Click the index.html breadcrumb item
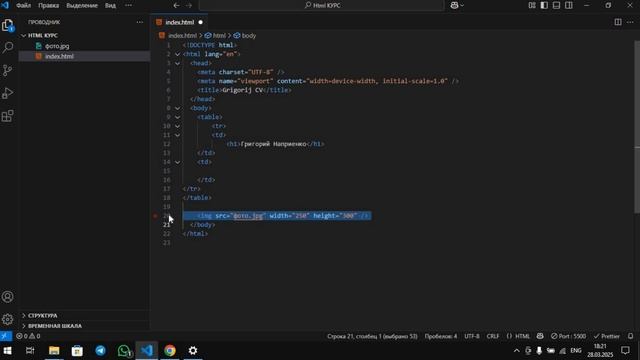The height and width of the screenshot is (360, 640). (178, 36)
